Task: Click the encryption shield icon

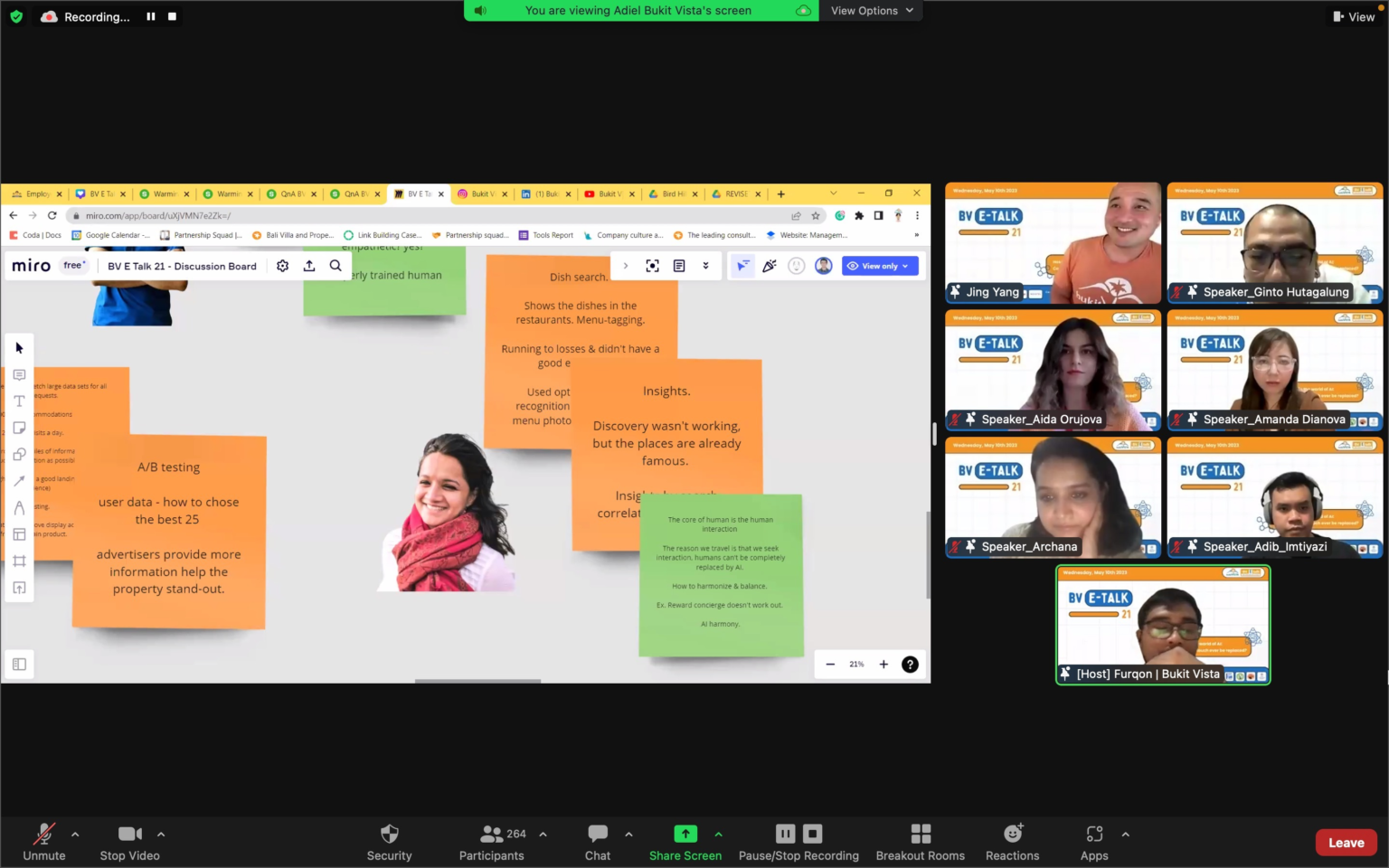Action: click(x=16, y=16)
